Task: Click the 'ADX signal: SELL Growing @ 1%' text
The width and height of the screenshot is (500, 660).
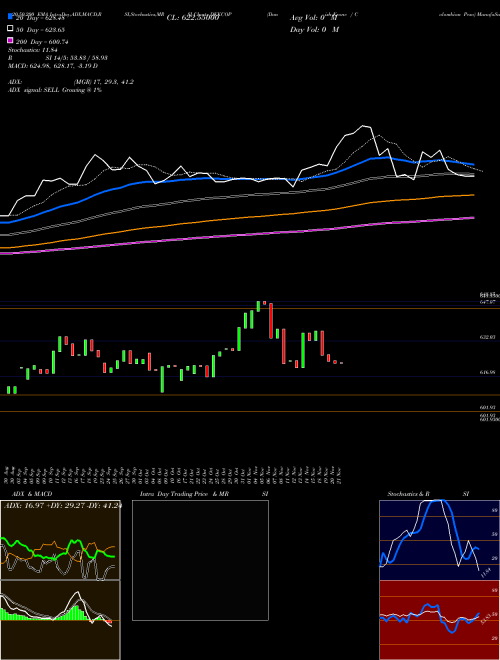Action: point(55,90)
